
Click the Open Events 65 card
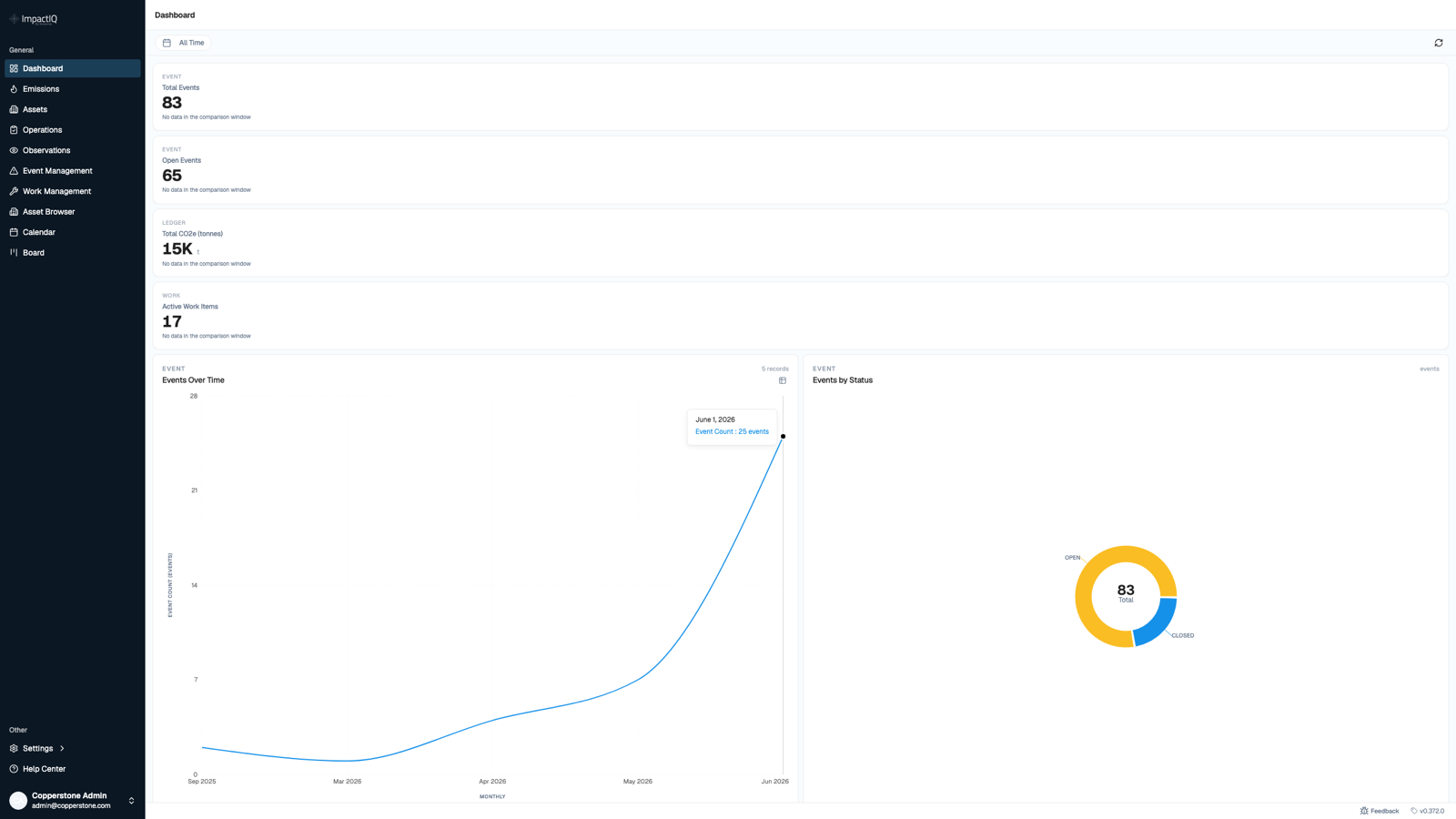(800, 169)
